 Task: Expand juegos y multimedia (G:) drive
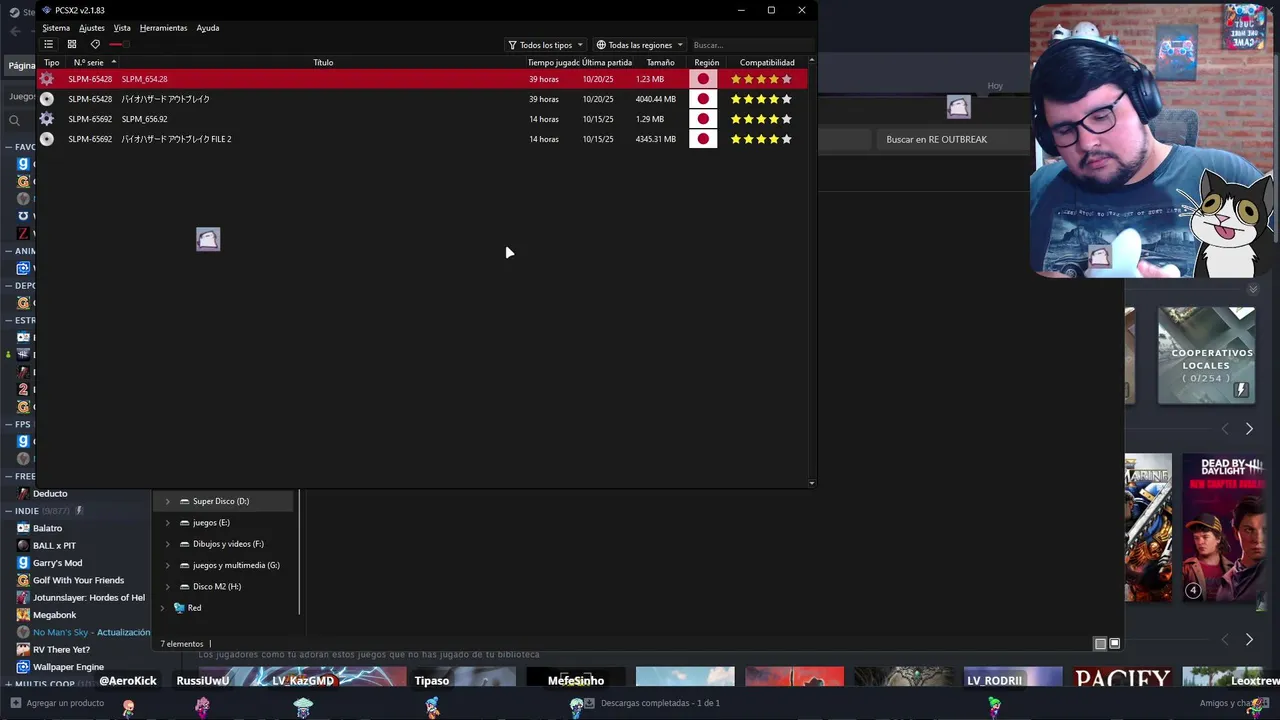click(x=167, y=565)
